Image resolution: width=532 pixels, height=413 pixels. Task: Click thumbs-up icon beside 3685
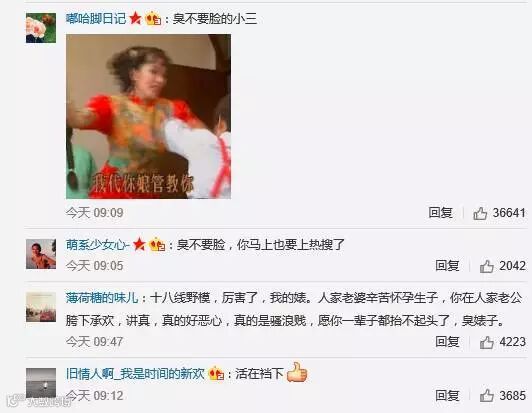point(487,396)
